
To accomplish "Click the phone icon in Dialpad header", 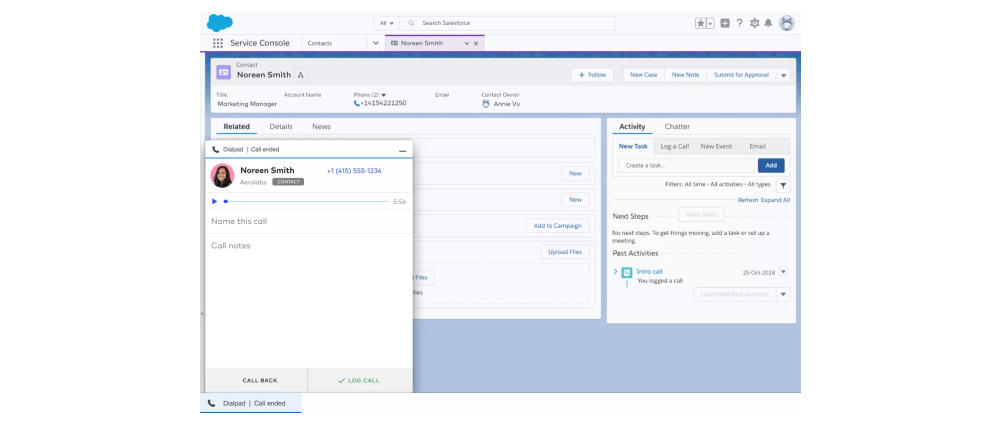I will [x=215, y=149].
